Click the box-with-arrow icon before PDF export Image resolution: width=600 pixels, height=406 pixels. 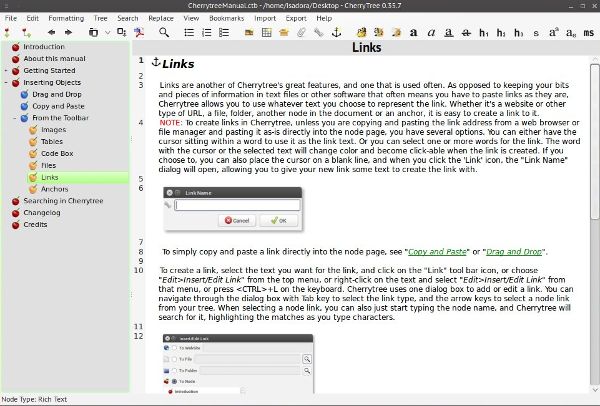[121, 33]
